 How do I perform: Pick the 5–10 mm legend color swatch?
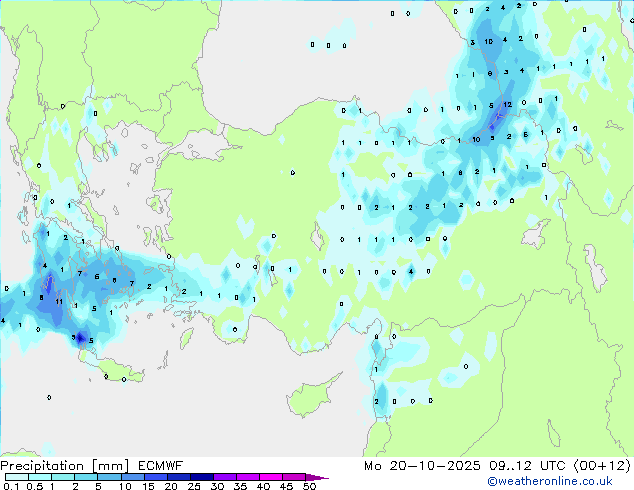tap(109, 477)
